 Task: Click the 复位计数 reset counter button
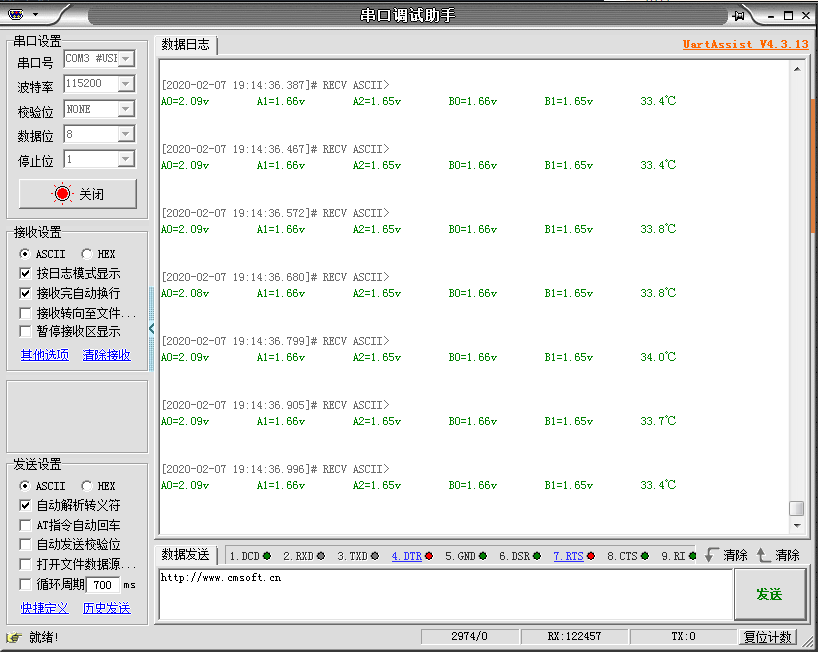(768, 637)
